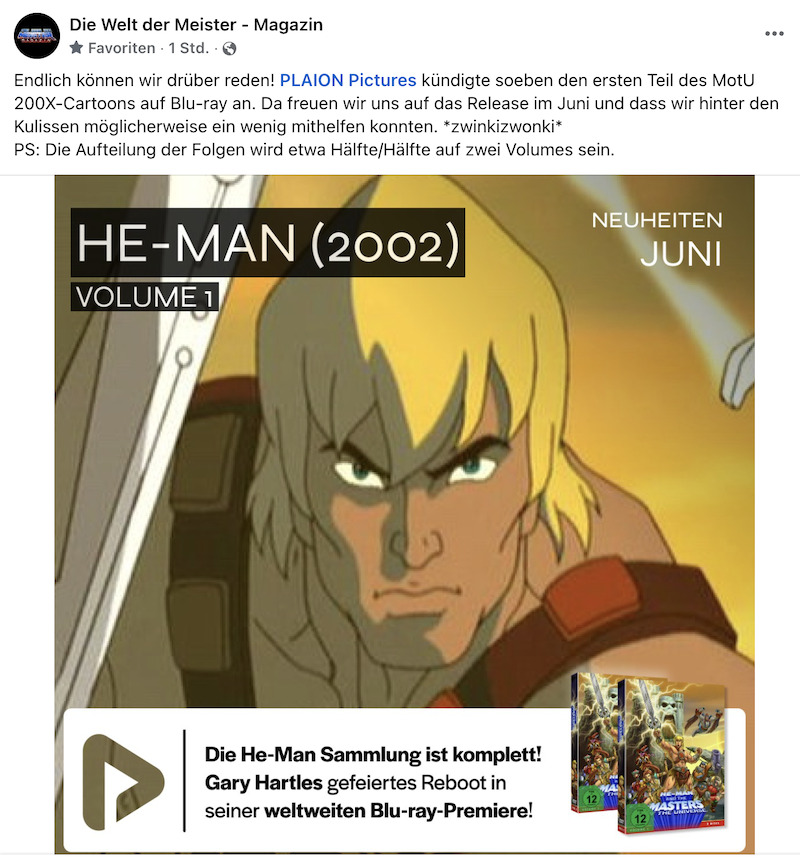
Task: Open the three-dot post options menu
Action: 774,34
